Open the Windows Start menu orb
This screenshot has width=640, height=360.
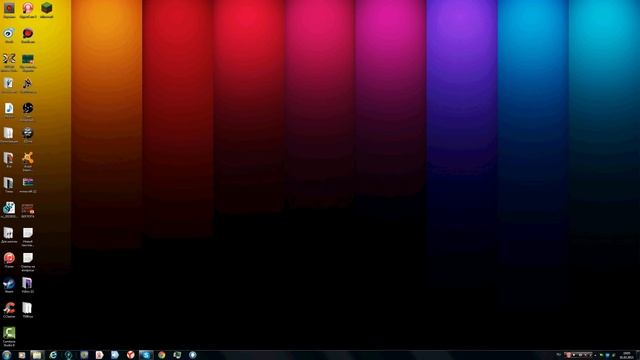point(7,355)
